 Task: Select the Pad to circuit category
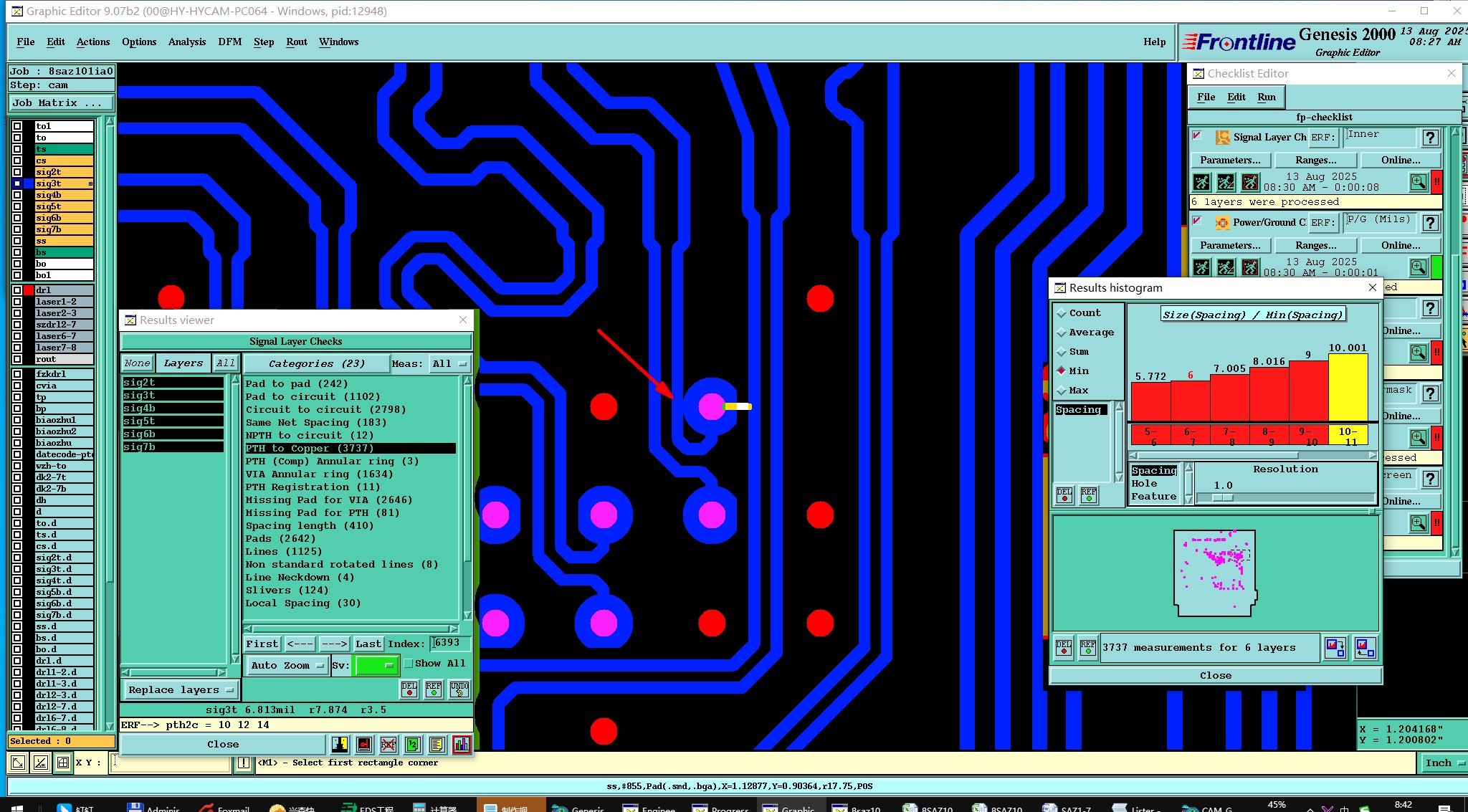point(313,397)
